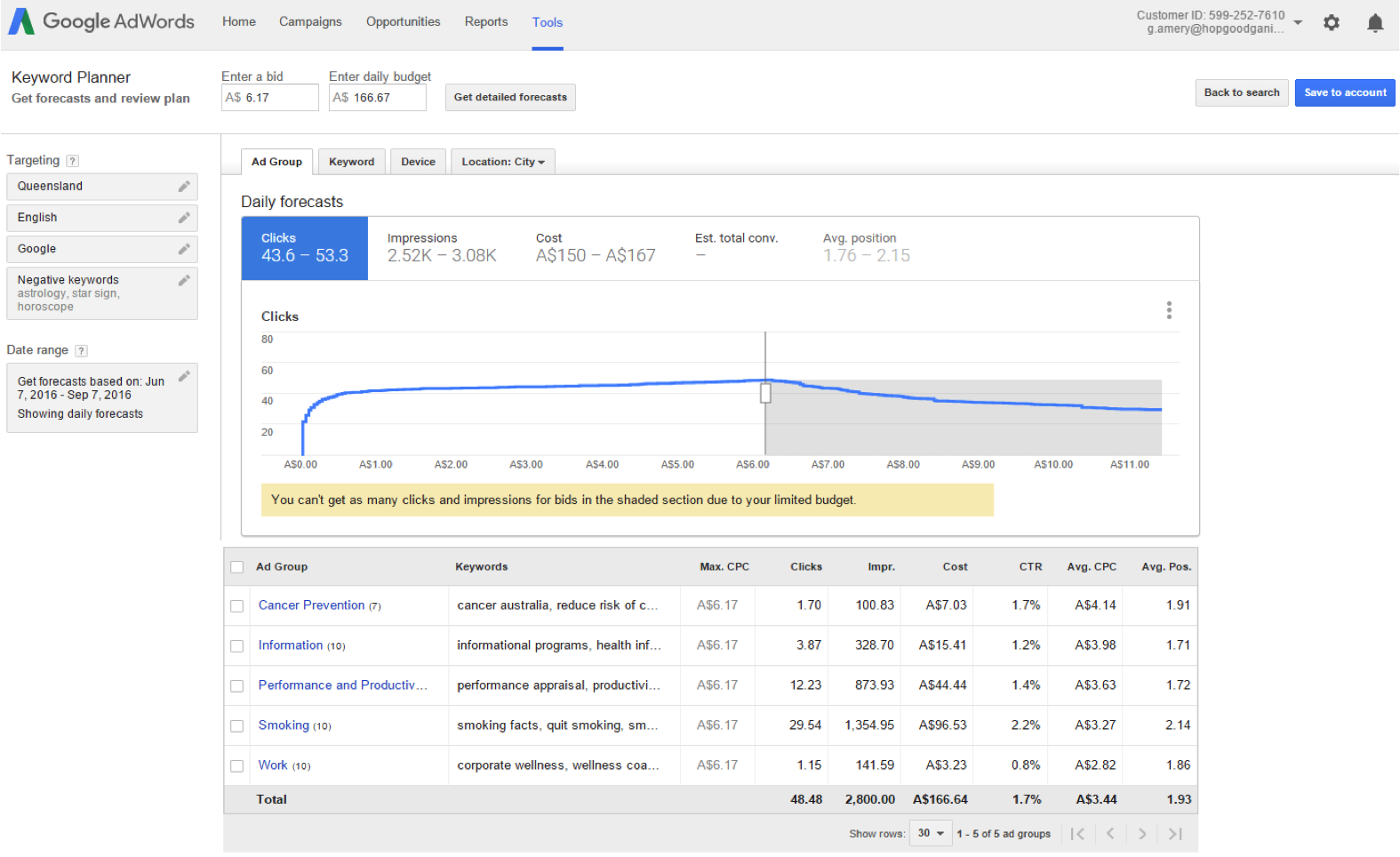Select the Smoking ad group checkbox
Image resolution: width=1400 pixels, height=857 pixels.
point(237,726)
